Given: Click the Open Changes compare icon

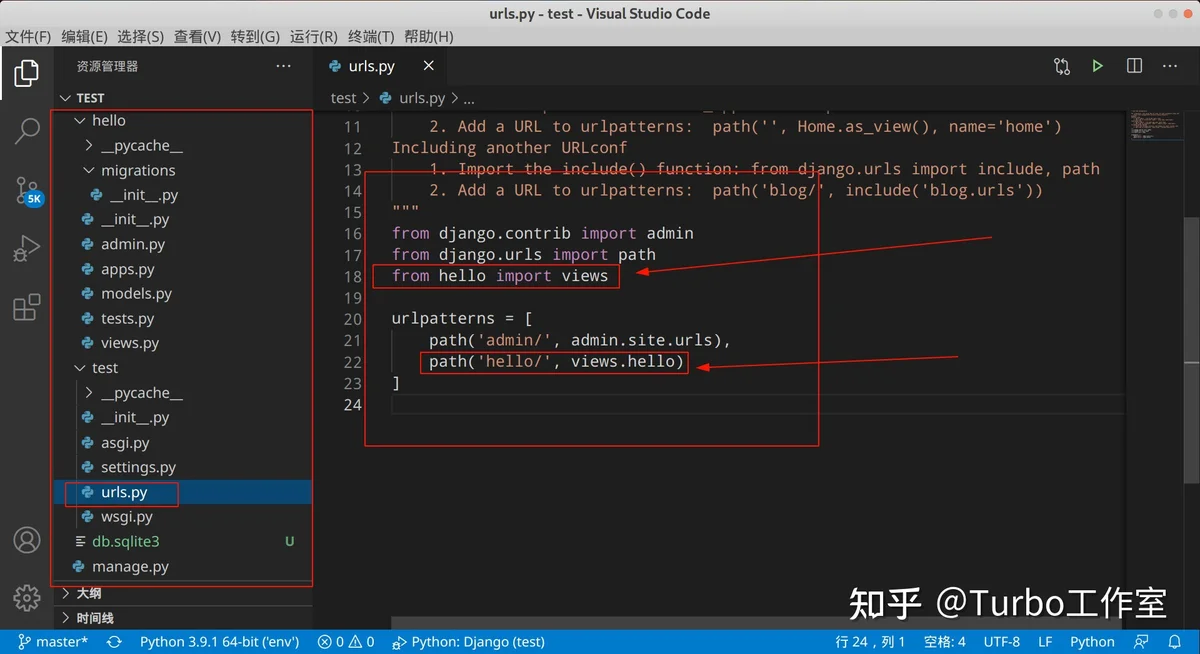Looking at the screenshot, I should click(x=1062, y=66).
